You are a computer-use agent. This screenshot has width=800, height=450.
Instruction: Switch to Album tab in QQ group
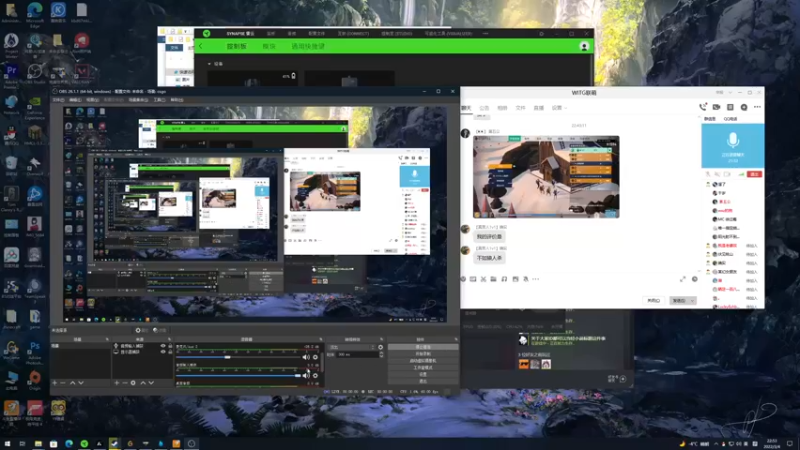point(503,108)
